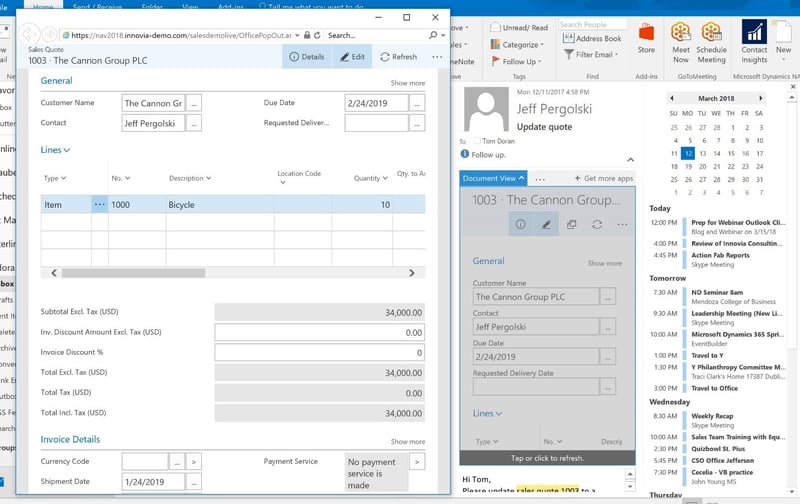Click Show more in Invoice Details section
The image size is (800, 504).
tap(408, 441)
